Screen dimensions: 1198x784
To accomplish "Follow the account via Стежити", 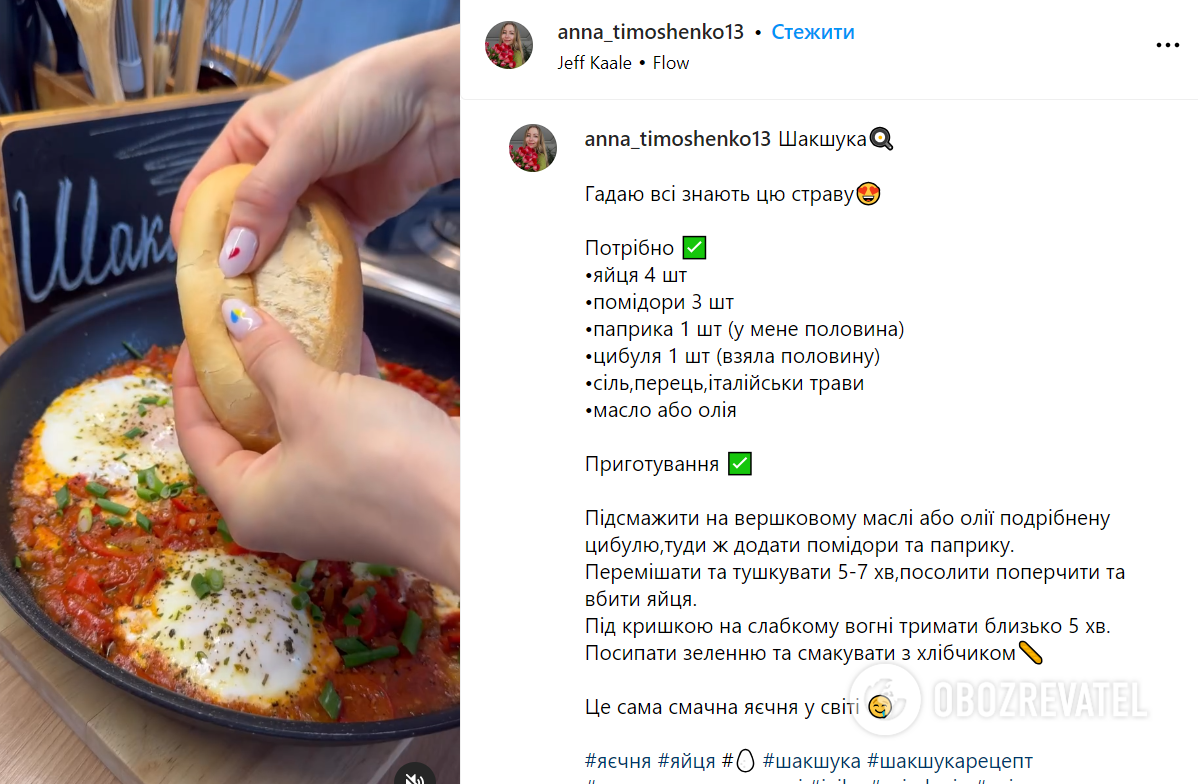I will tap(813, 32).
